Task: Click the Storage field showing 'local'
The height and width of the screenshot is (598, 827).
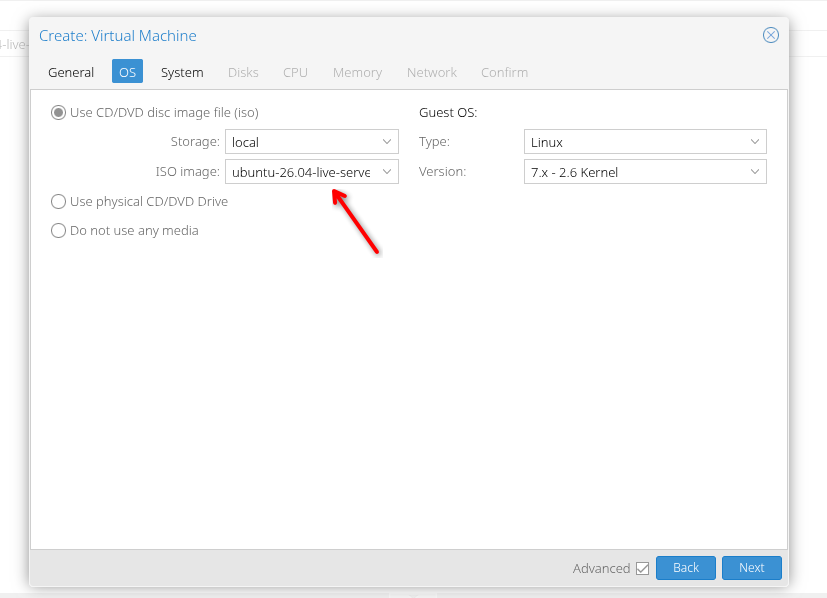Action: coord(312,142)
